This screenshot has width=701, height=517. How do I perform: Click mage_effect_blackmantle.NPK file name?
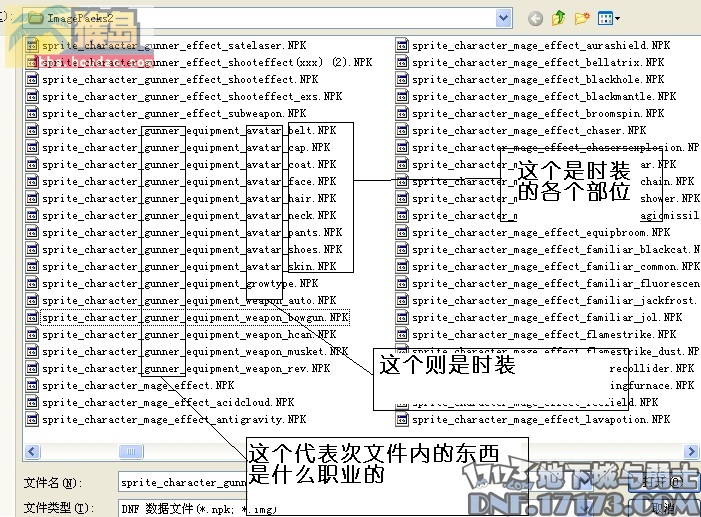(x=544, y=96)
